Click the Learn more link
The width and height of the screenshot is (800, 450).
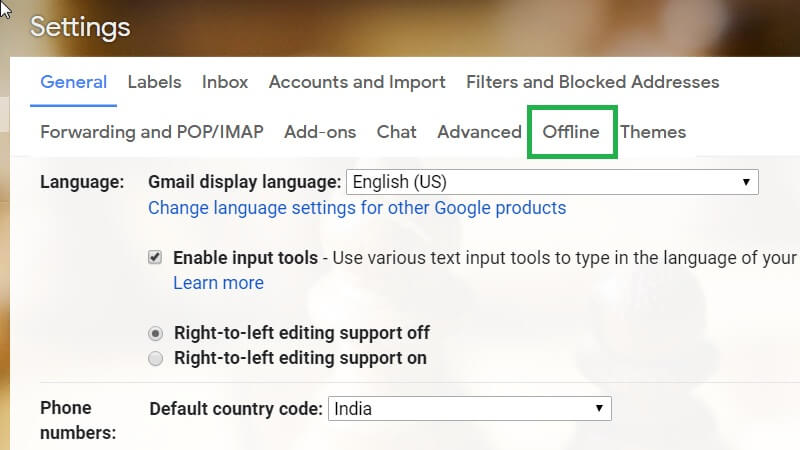[x=218, y=283]
